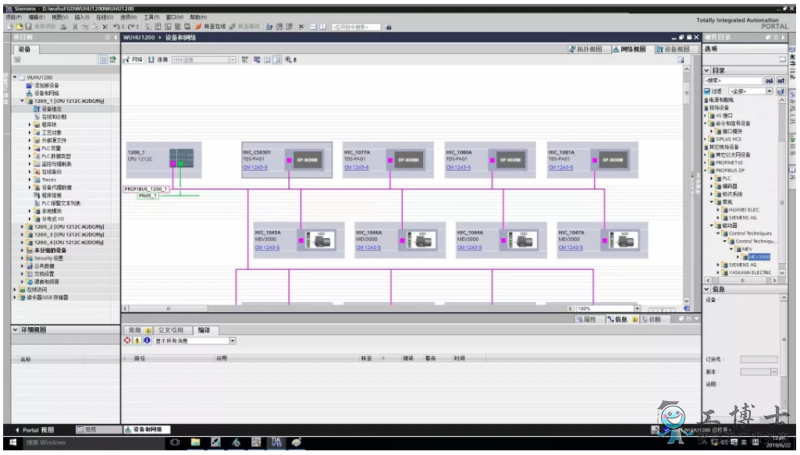The width and height of the screenshot is (800, 455).
Task: Select the PROFIBUS_1200_1 network label
Action: point(146,189)
